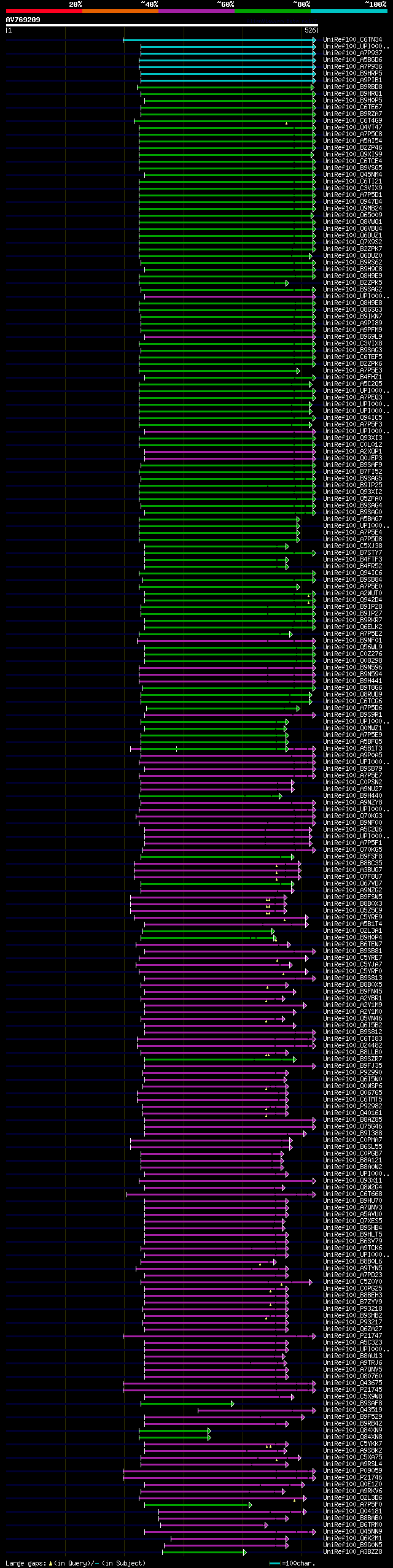
Task: Select label UniRef100_Q8RUD9
Action: tap(352, 695)
